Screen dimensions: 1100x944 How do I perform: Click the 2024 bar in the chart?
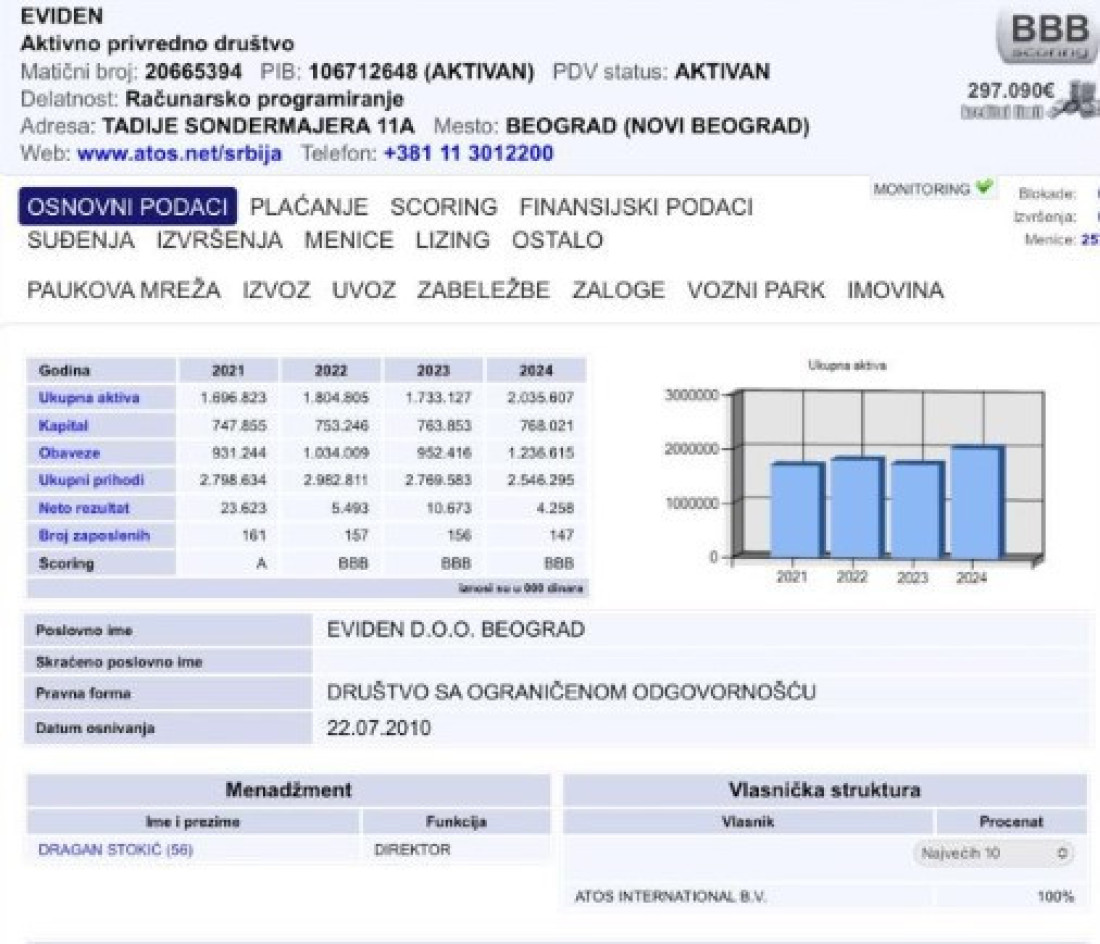(977, 503)
